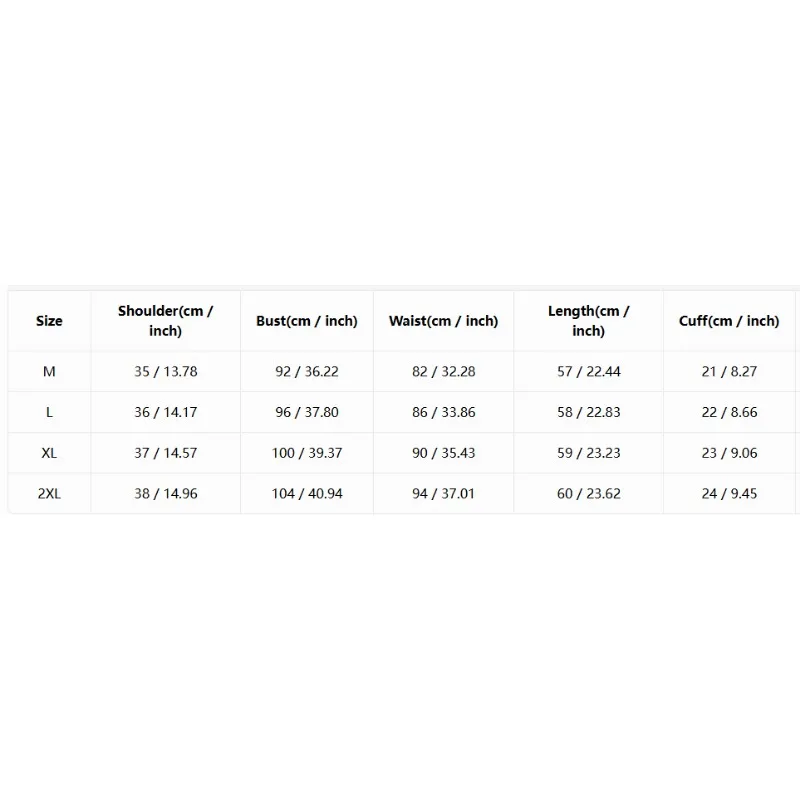
Task: Click waist value 90 / 35.43
Action: click(x=443, y=453)
